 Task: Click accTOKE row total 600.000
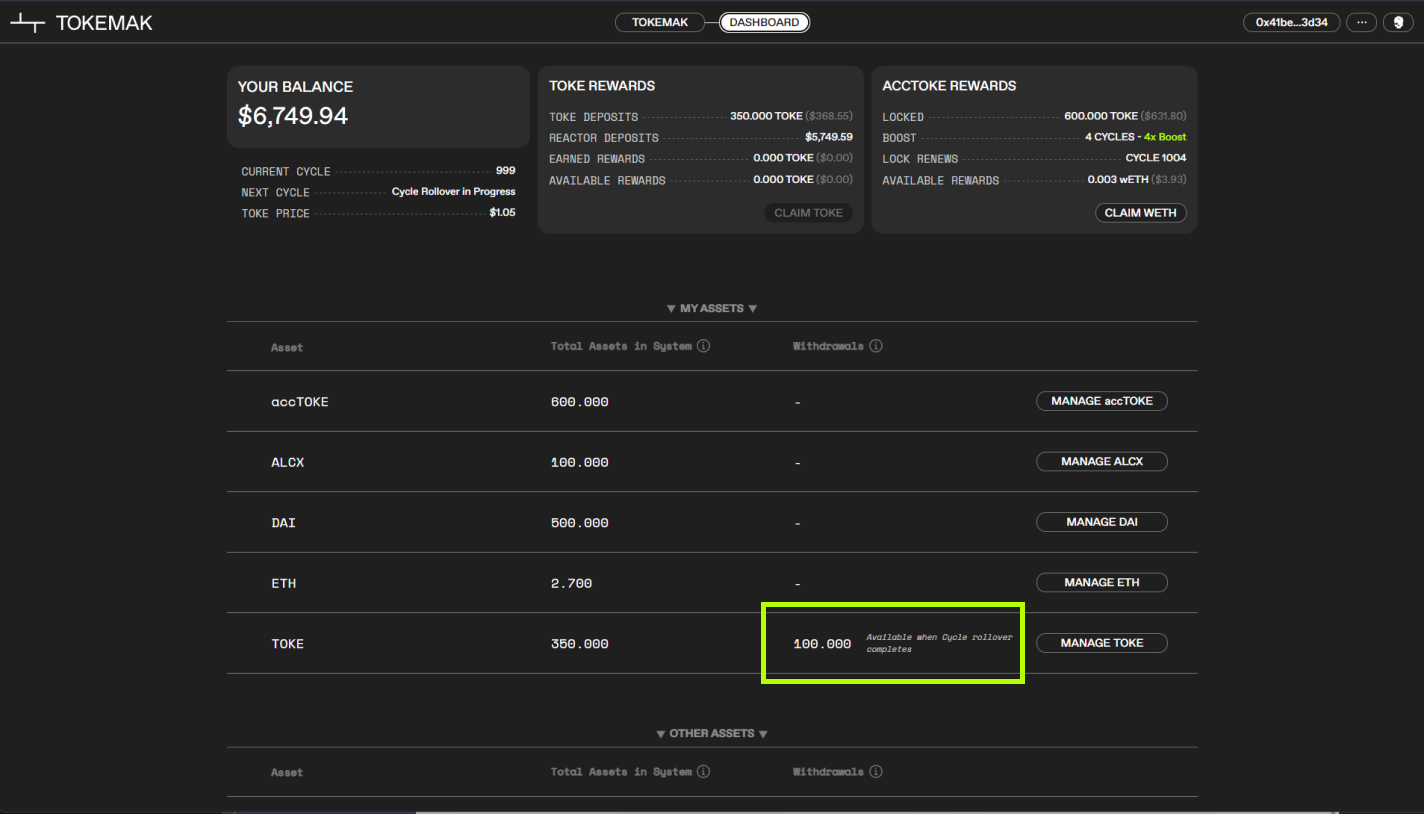(580, 402)
